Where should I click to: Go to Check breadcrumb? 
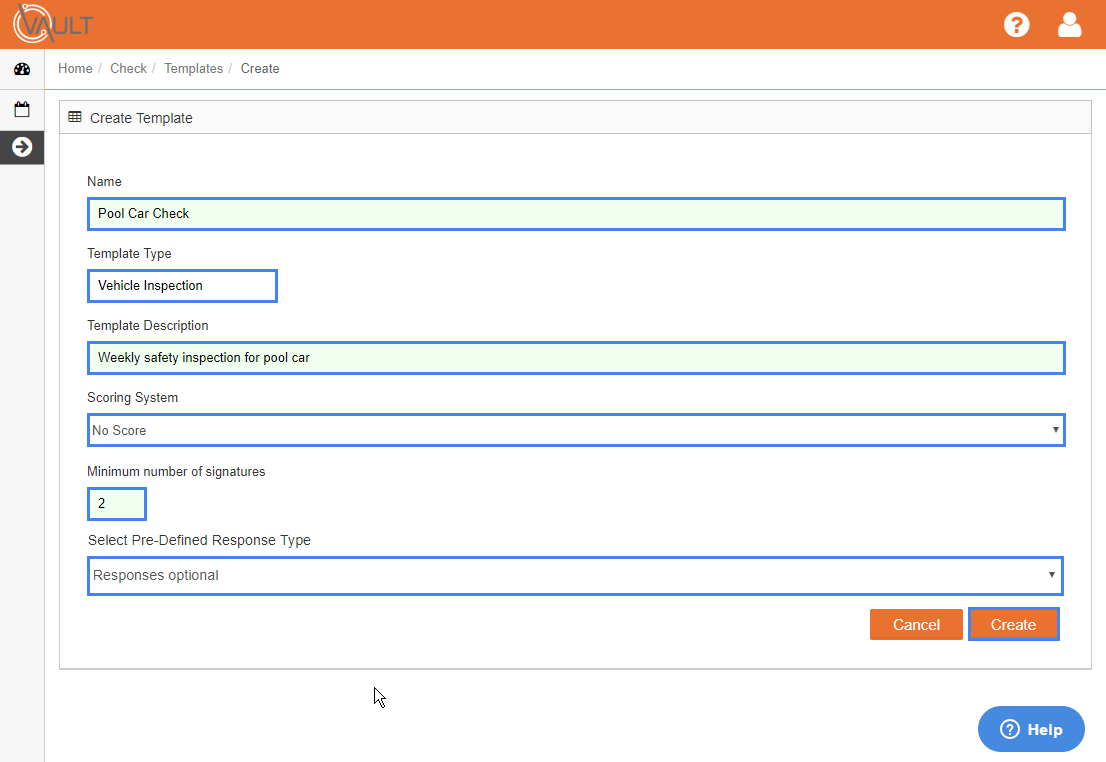(x=128, y=68)
